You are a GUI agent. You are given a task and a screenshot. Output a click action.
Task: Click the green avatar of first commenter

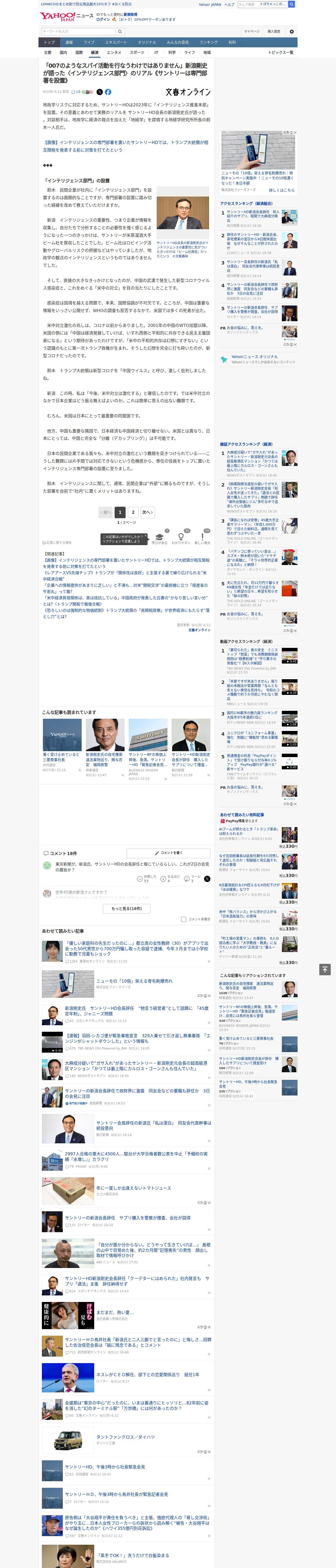click(x=47, y=865)
